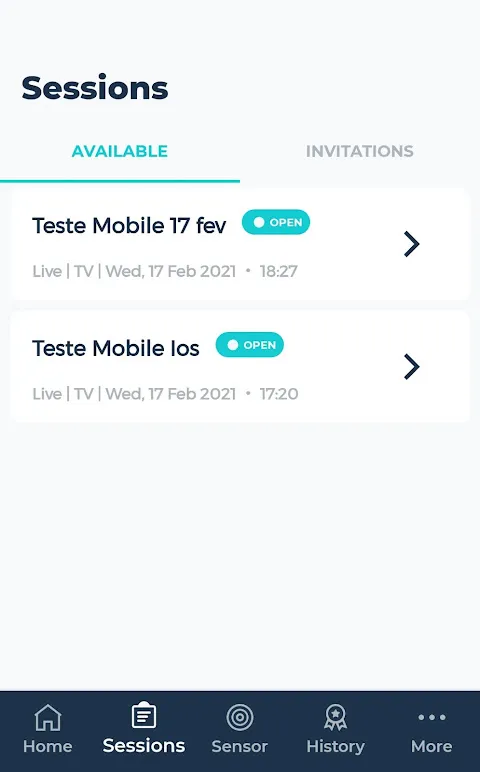
Task: Select the Sessions clipboard icon
Action: (x=144, y=715)
